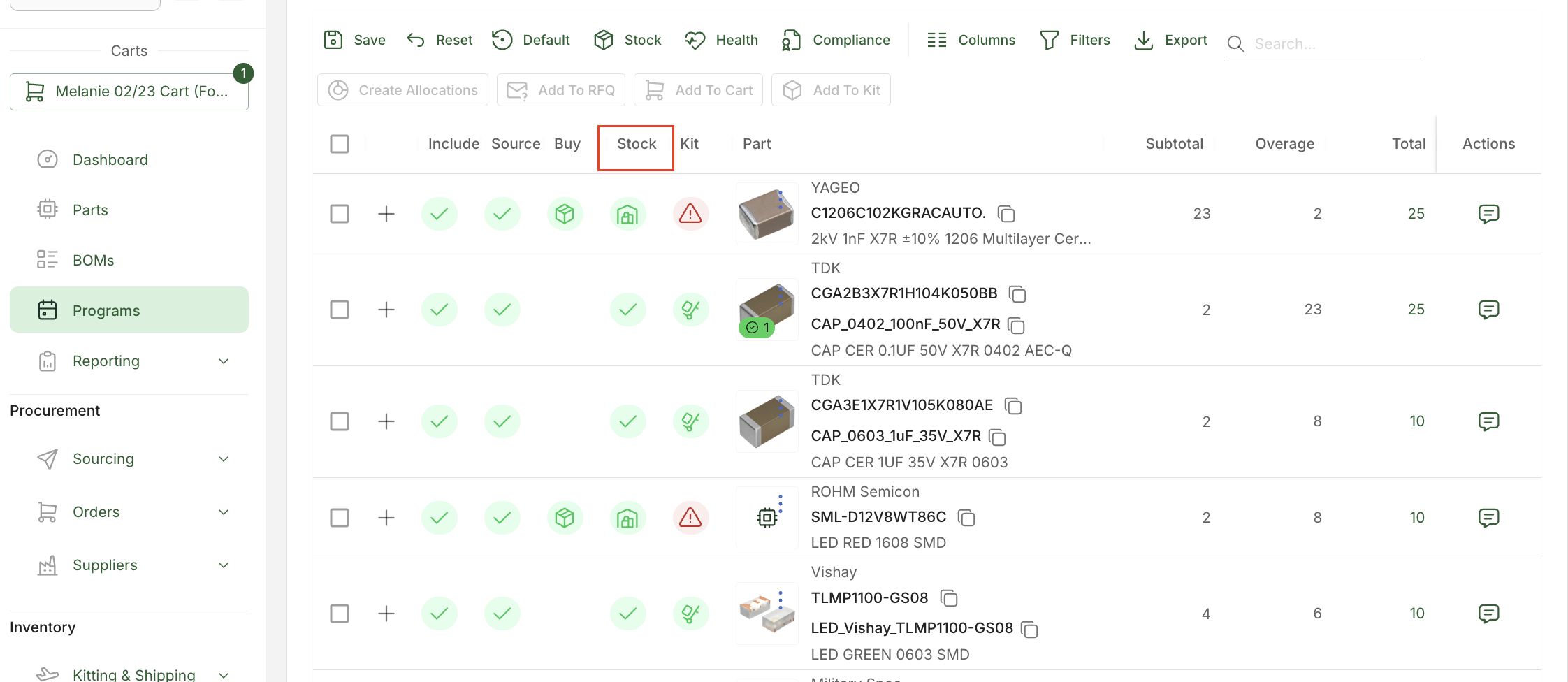The width and height of the screenshot is (1568, 682).
Task: Click the Kit warning icon for C1206C102KGRACAUTO
Action: tap(690, 214)
